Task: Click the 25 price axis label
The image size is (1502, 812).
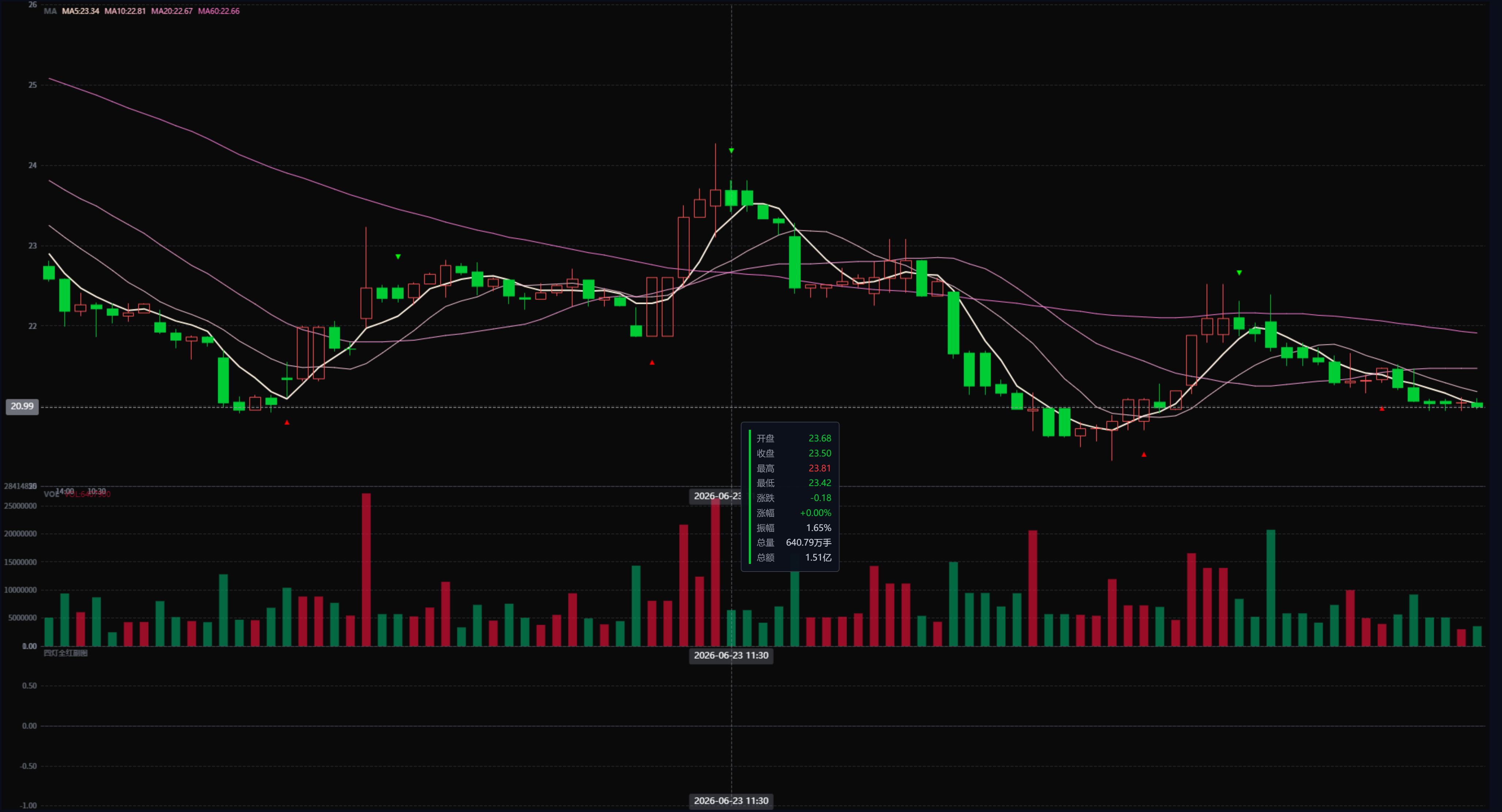Action: click(33, 85)
